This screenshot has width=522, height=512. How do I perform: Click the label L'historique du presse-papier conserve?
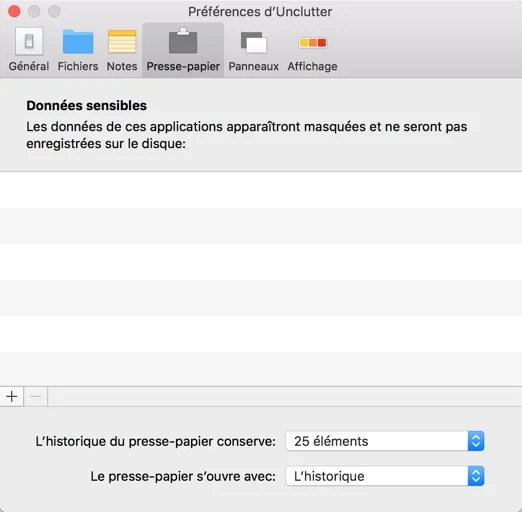tap(156, 441)
